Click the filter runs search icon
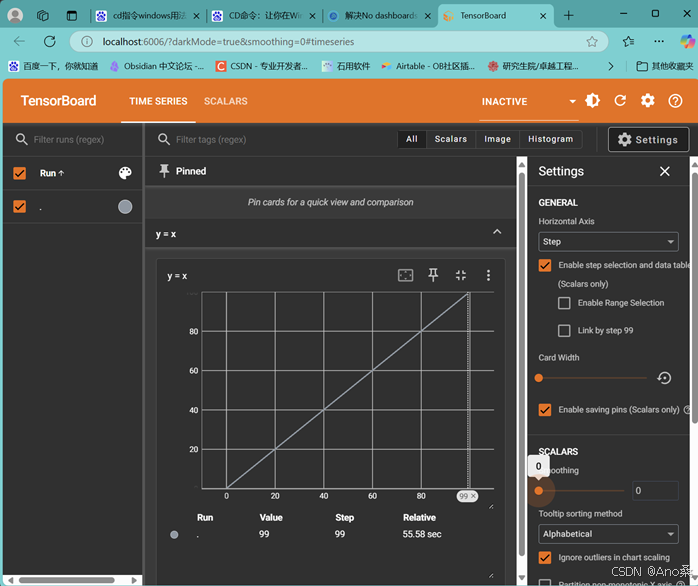 tap(21, 139)
